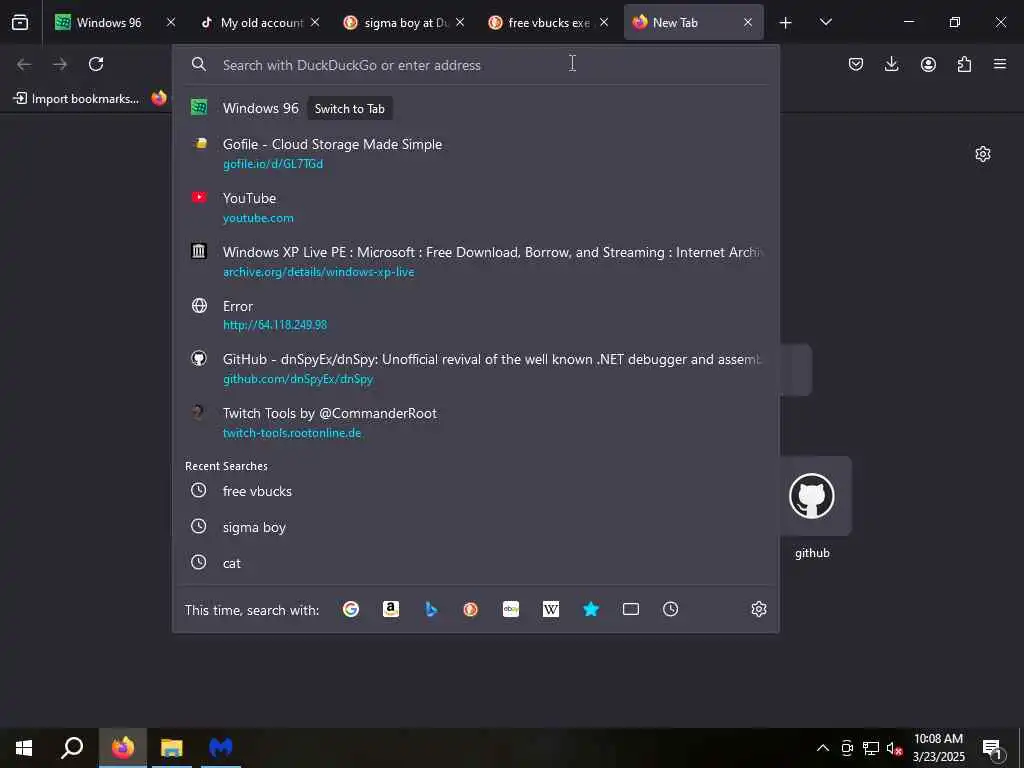Reload the current page

(96, 64)
